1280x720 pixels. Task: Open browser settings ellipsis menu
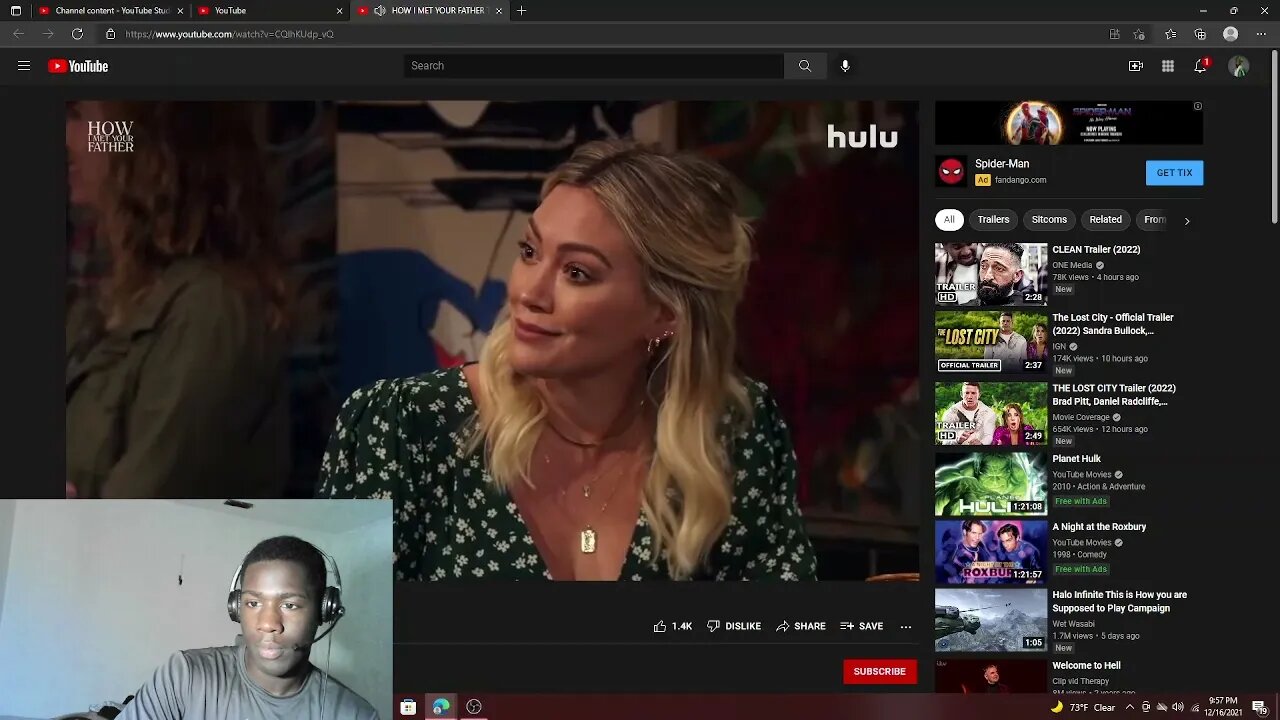tap(1260, 34)
